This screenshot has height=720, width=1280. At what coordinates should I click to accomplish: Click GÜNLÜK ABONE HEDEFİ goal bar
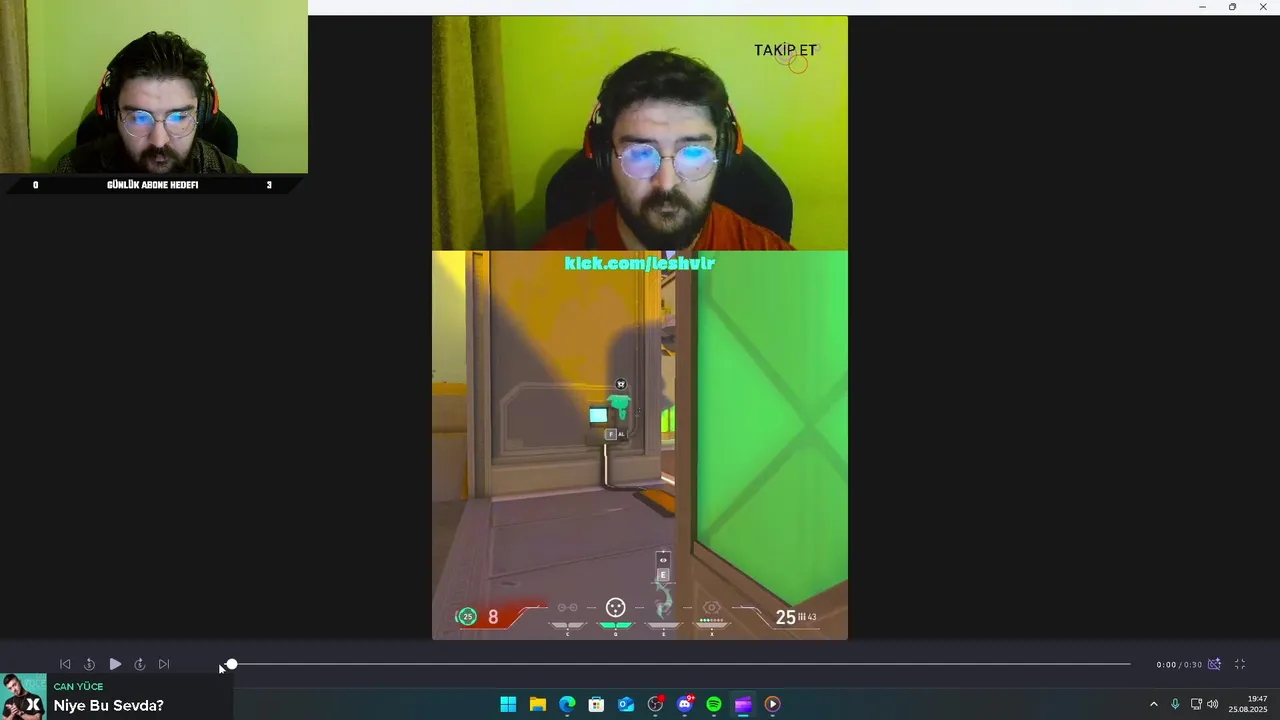(x=153, y=185)
